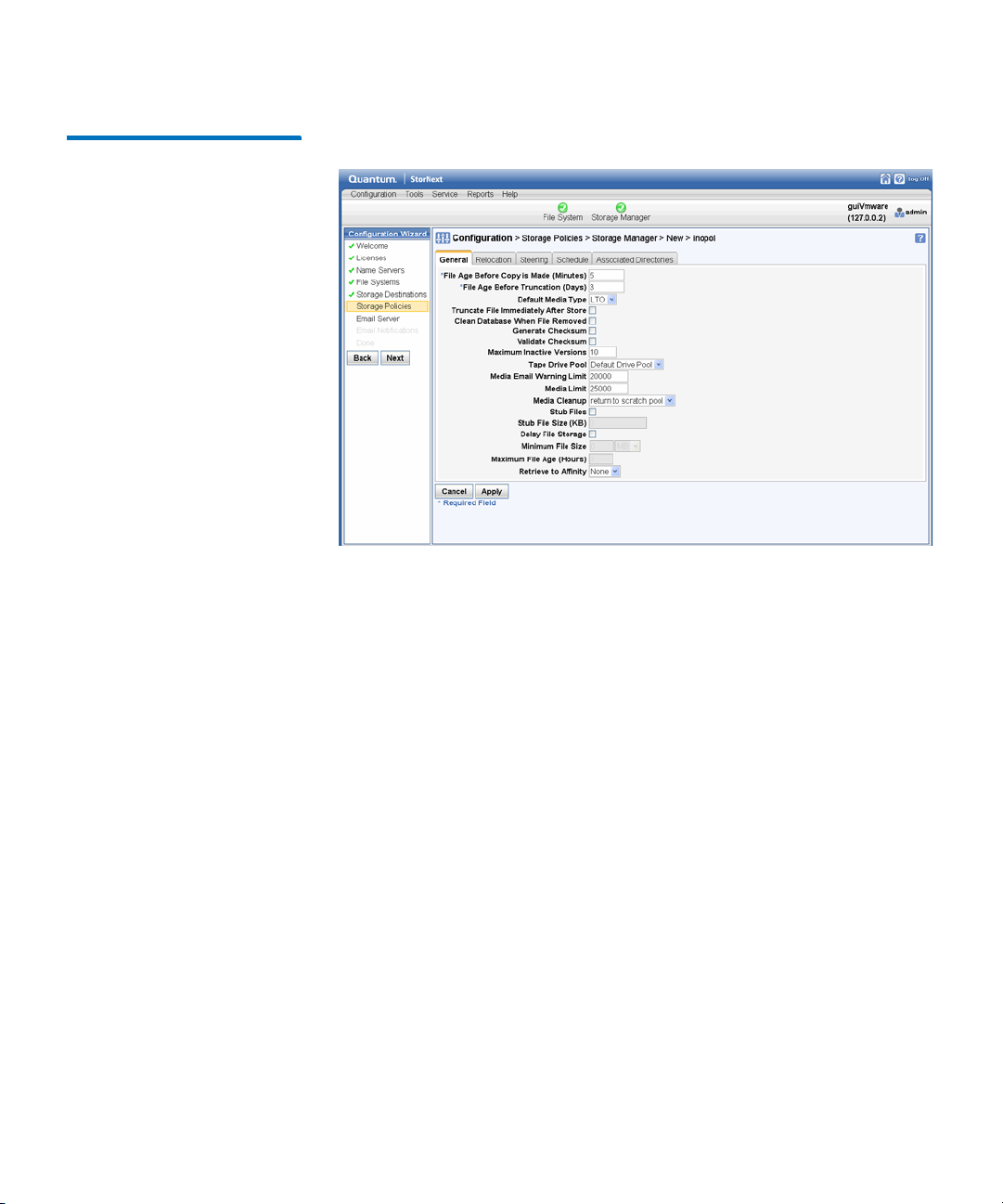Viewport: 1003px width, 1204px height.
Task: Enable Clean Database When File Removed
Action: coord(593,321)
